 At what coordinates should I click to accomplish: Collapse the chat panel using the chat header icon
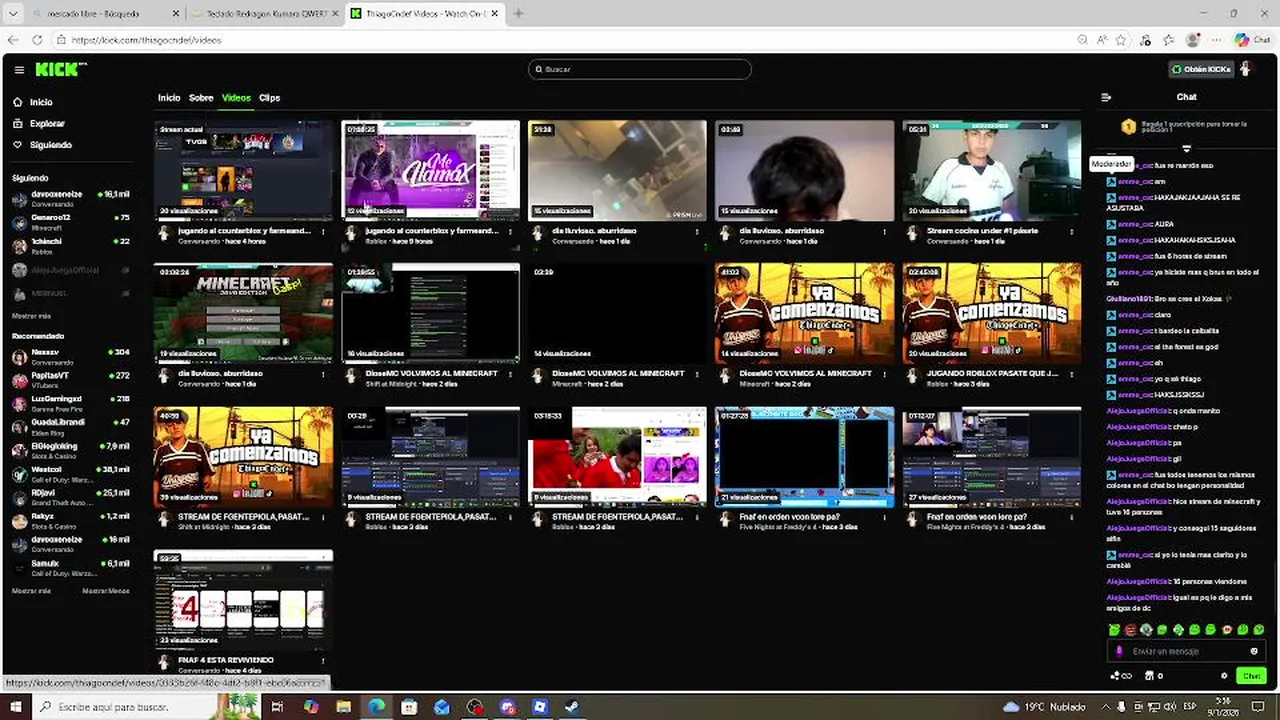tap(1106, 97)
